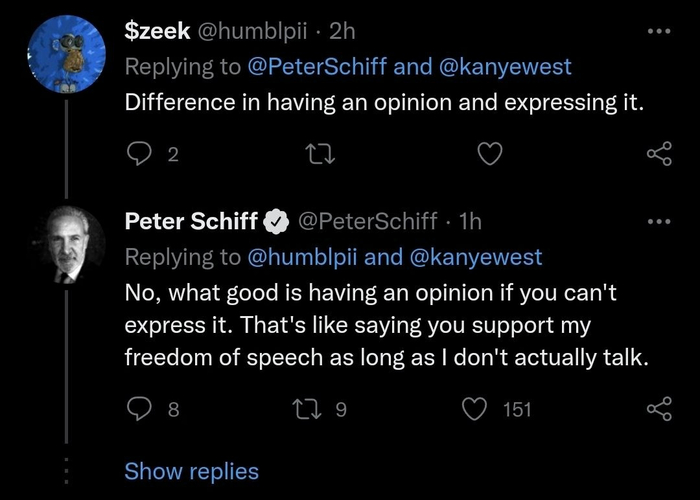Expand thread with Show replies
The width and height of the screenshot is (700, 500).
(x=191, y=471)
